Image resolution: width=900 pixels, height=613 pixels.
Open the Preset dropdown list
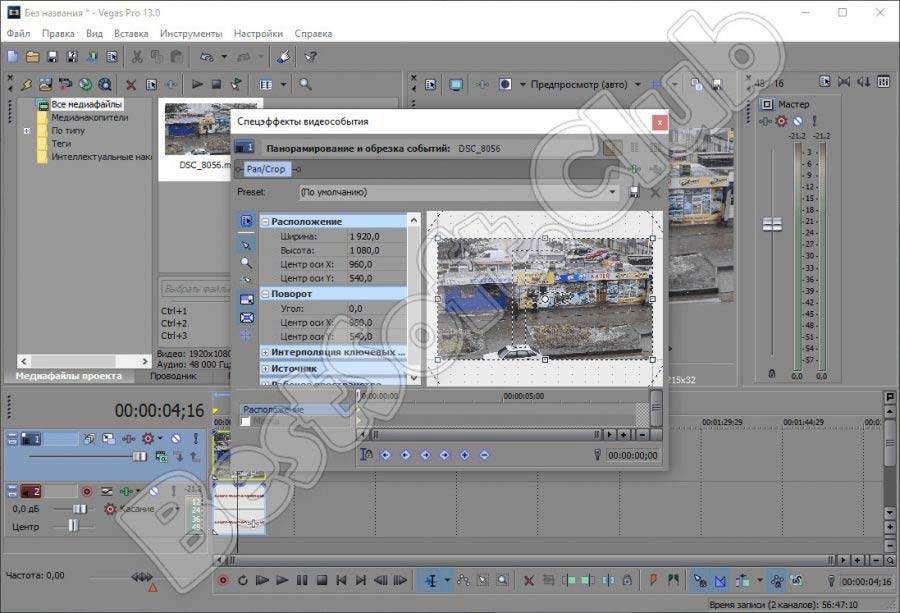[613, 192]
